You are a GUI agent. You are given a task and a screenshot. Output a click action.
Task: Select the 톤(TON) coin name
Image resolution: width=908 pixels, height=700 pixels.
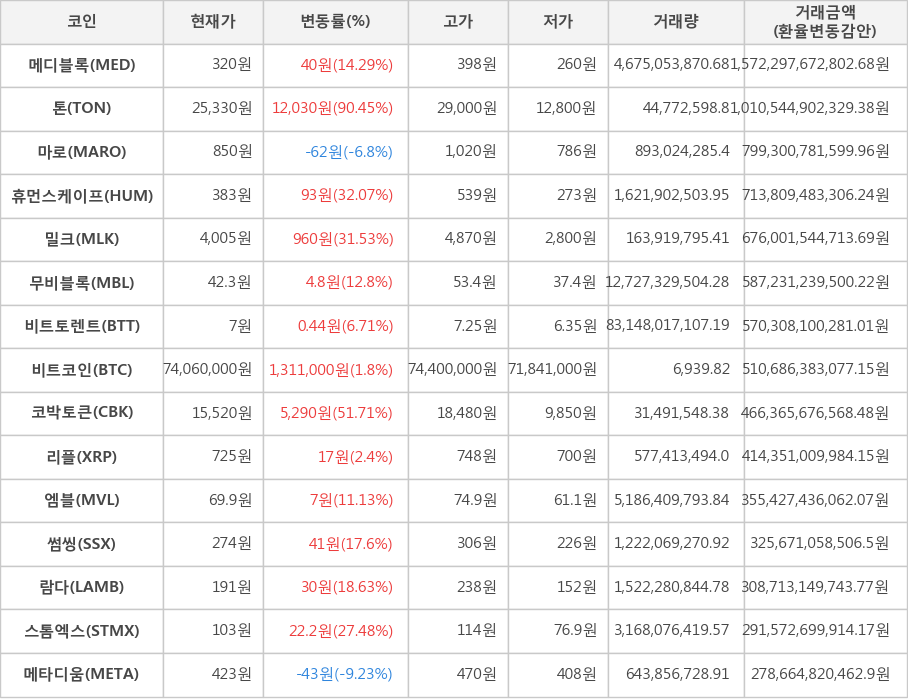pyautogui.click(x=82, y=108)
